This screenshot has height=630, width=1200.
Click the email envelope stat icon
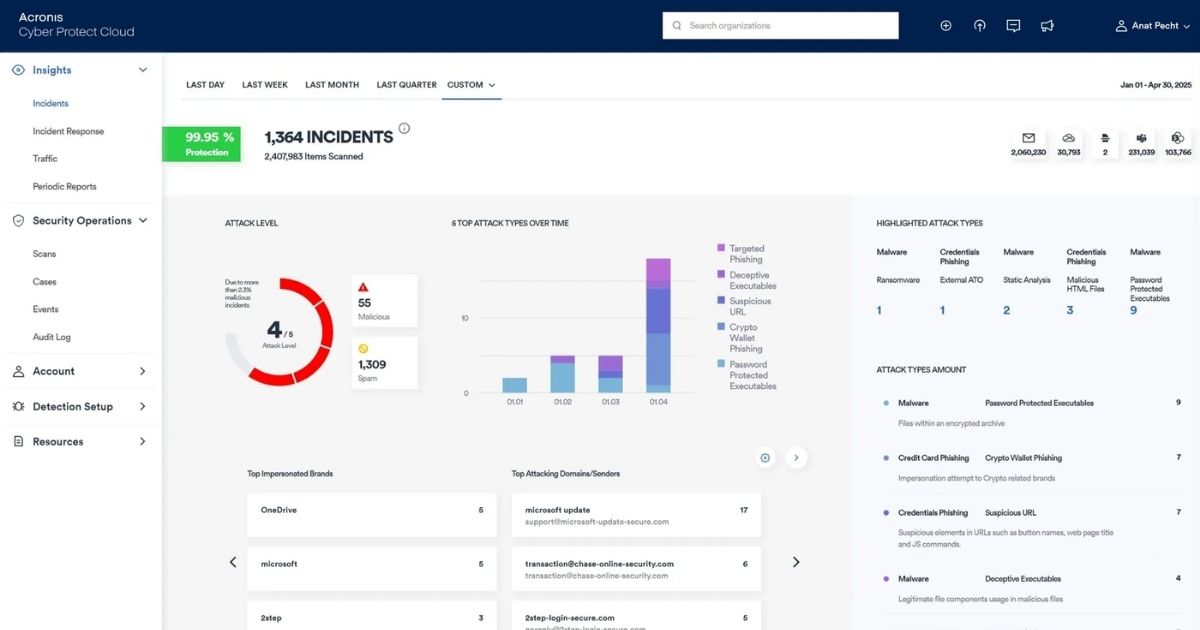click(x=1028, y=138)
